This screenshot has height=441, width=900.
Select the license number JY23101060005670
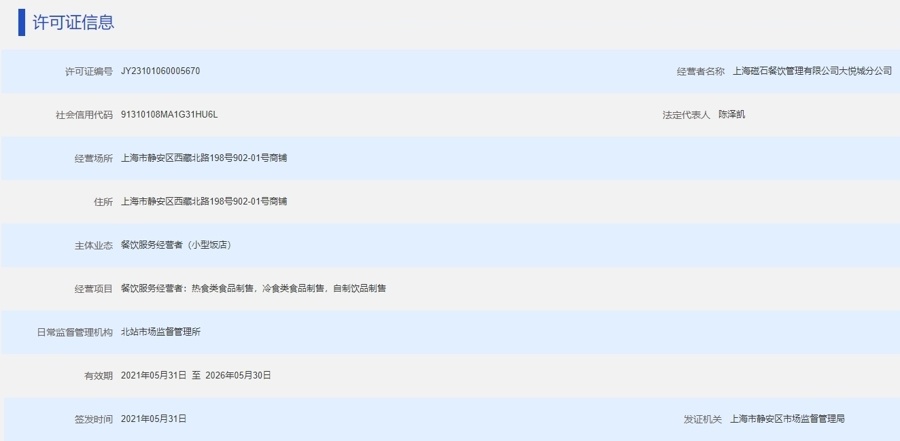click(160, 71)
